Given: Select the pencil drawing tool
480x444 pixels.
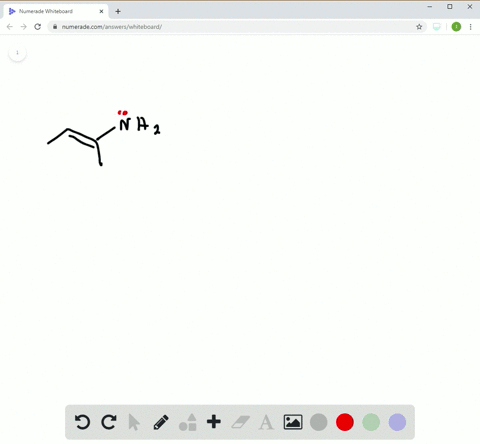Looking at the screenshot, I should 161,422.
